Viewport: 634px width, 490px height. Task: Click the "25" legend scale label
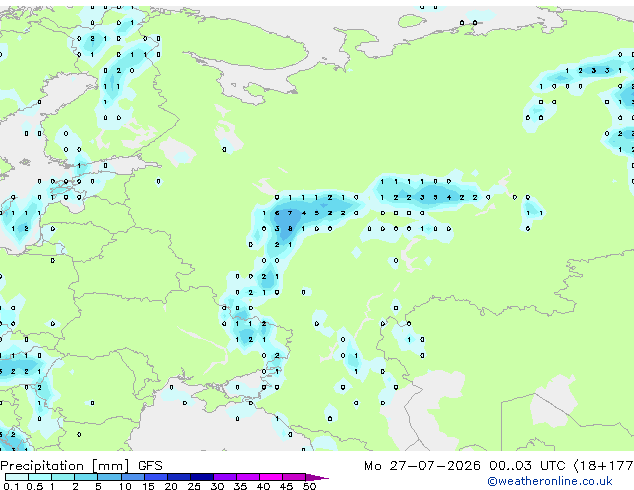point(194,486)
